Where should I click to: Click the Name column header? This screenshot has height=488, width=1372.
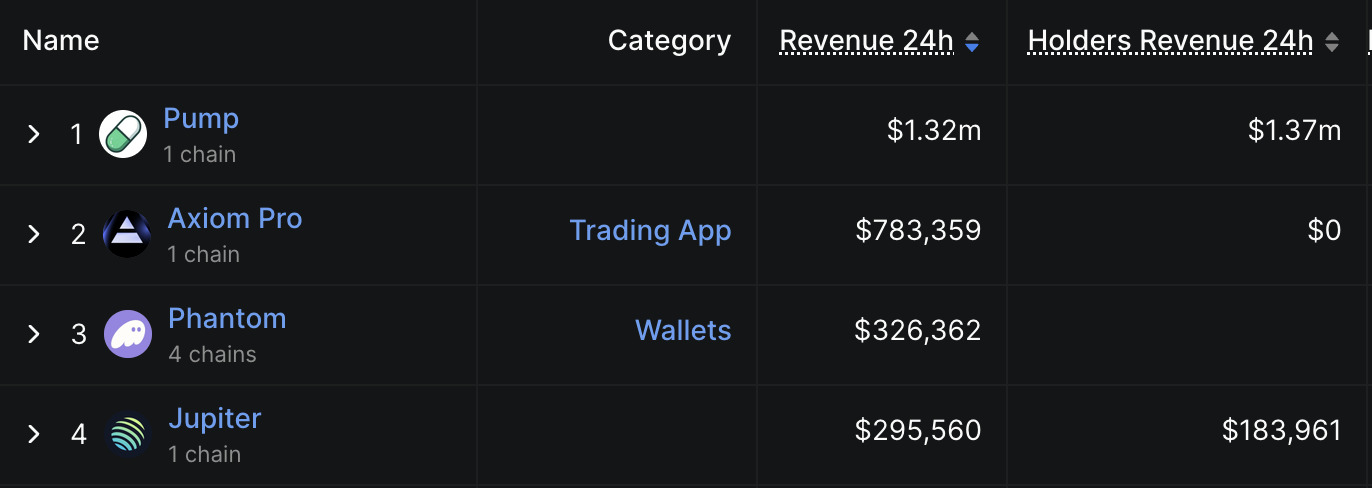tap(61, 41)
